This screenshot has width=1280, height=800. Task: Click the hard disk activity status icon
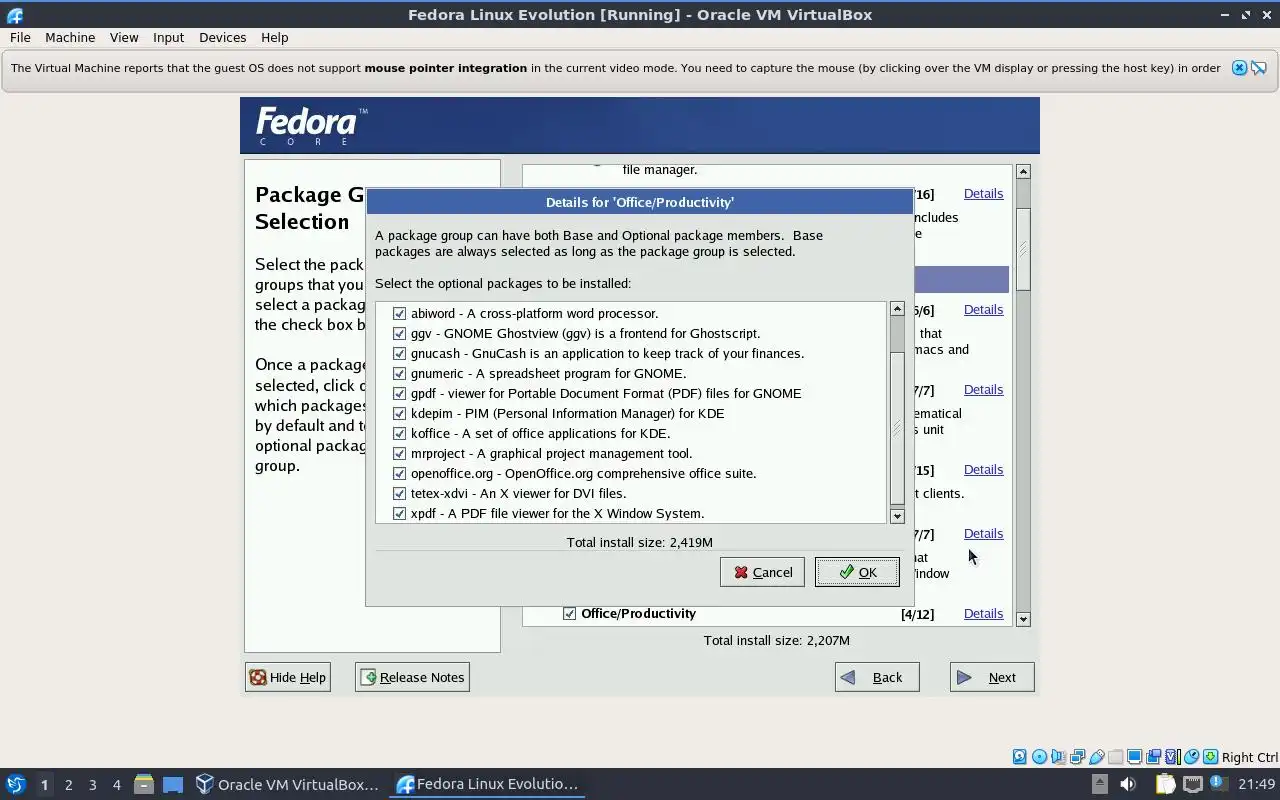click(1019, 757)
